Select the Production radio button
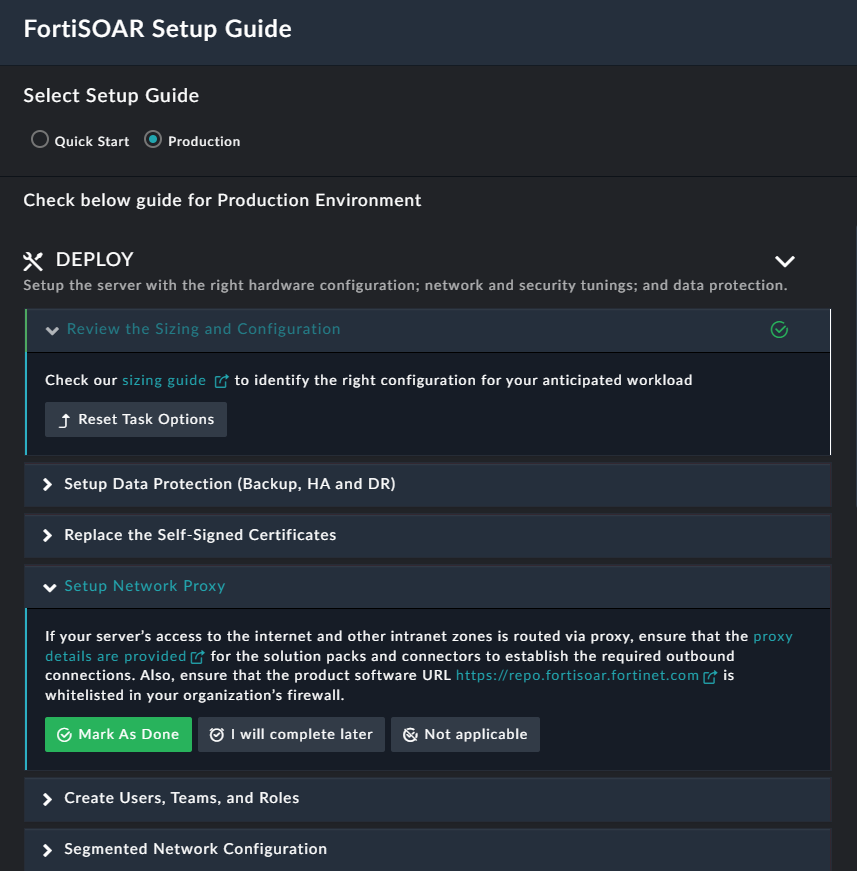 tap(153, 139)
